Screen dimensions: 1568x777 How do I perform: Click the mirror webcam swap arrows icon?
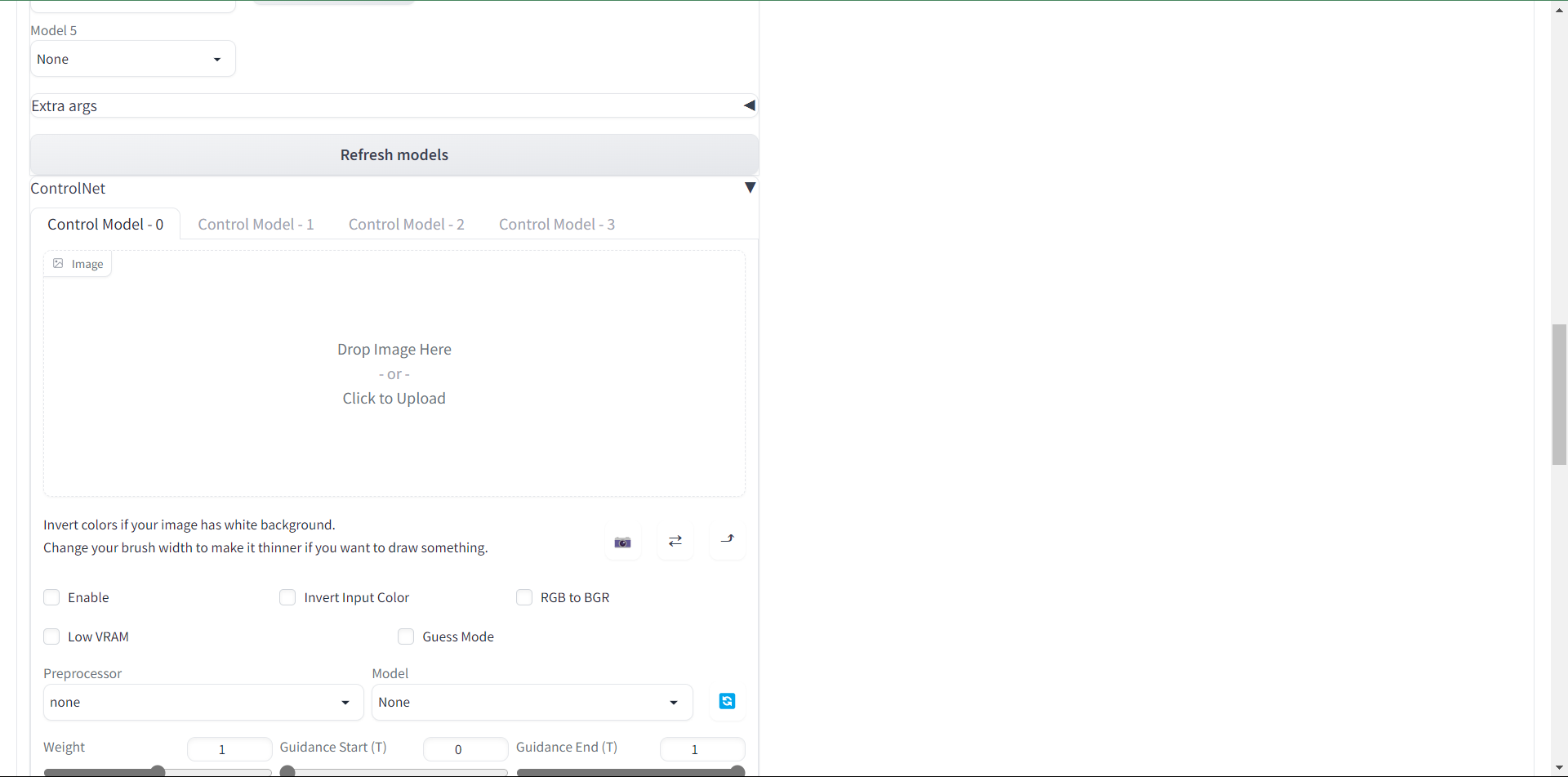pos(675,542)
